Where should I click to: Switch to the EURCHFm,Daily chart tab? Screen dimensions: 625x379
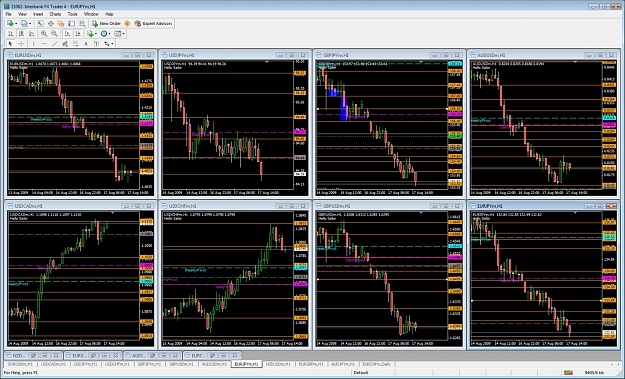(x=377, y=364)
